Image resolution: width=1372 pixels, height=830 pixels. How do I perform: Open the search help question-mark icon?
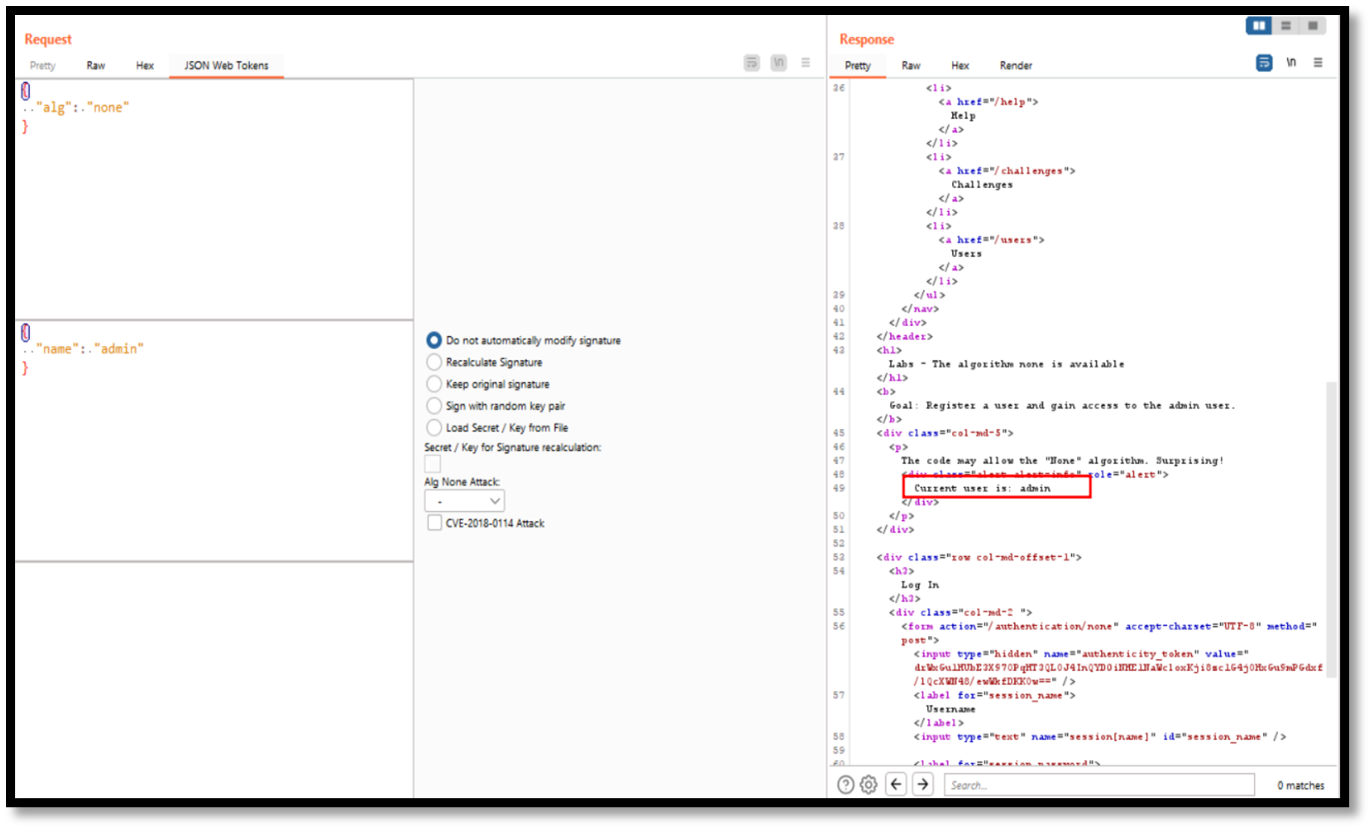[x=846, y=785]
